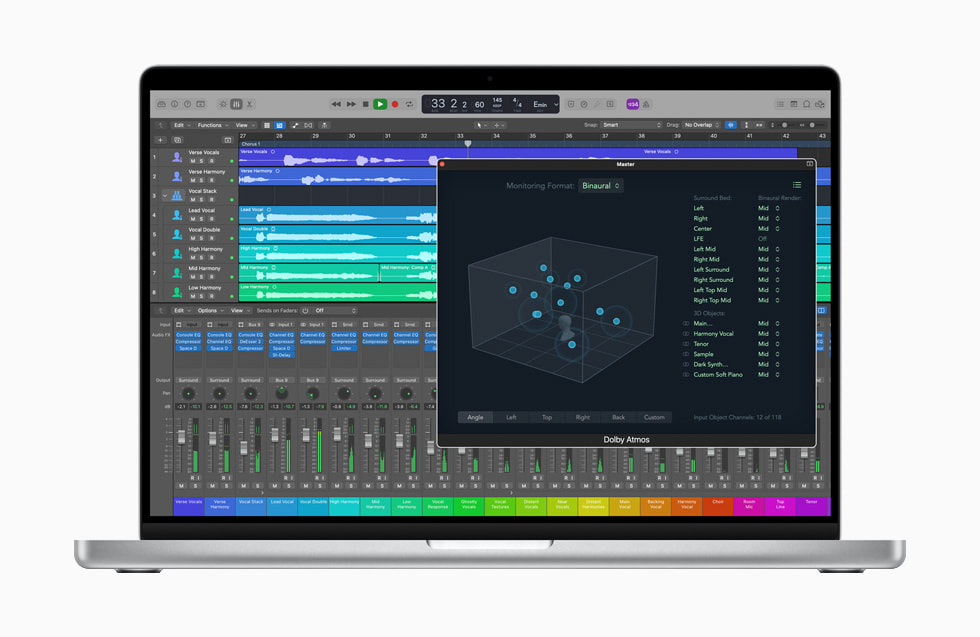Screen dimensions: 980x637
Task: Click the Angle view button in Dolby Atmos
Action: 475,417
